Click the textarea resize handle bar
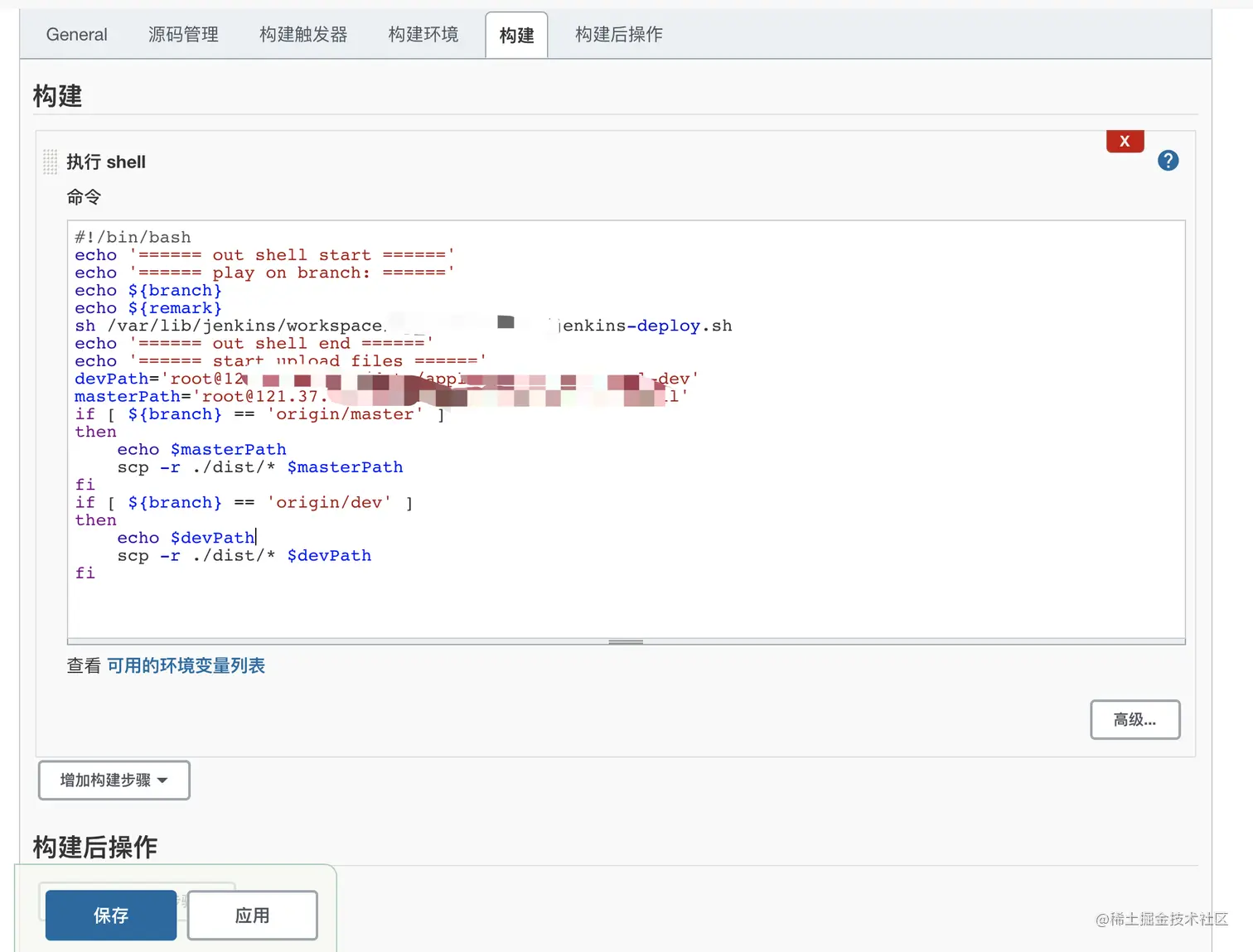 [x=626, y=641]
